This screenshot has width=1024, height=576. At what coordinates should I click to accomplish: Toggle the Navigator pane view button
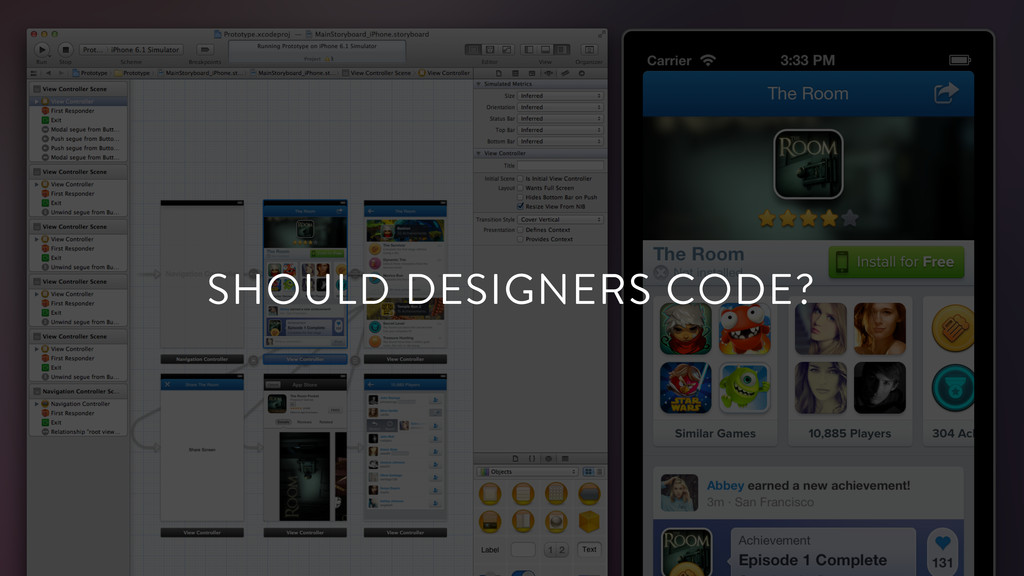(x=528, y=50)
